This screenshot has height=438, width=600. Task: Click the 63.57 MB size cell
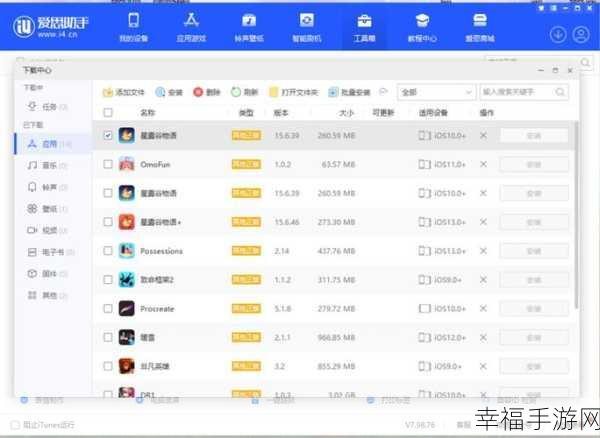[x=339, y=164]
